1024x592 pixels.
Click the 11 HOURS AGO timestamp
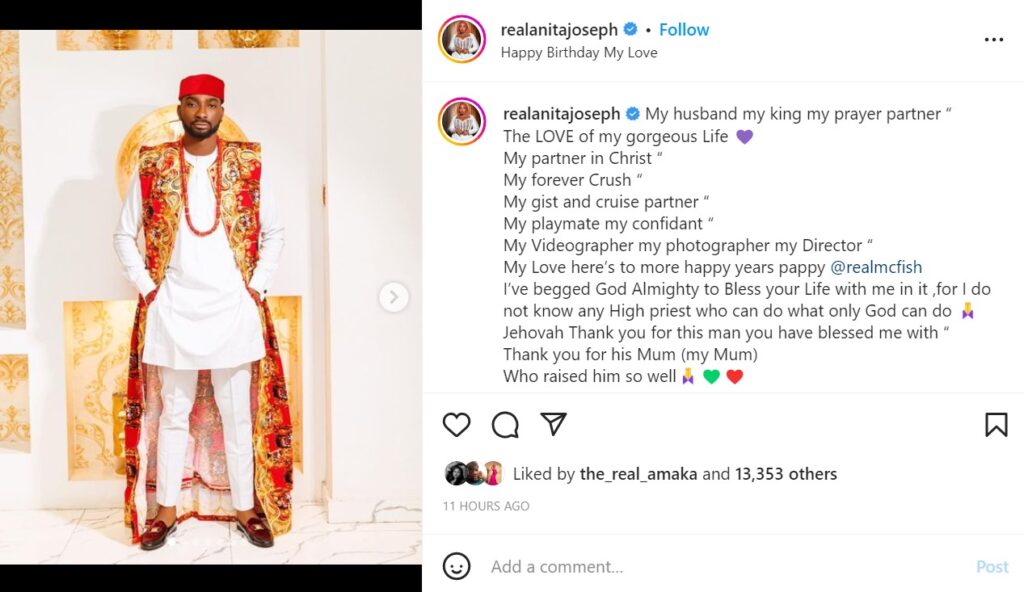pos(486,506)
